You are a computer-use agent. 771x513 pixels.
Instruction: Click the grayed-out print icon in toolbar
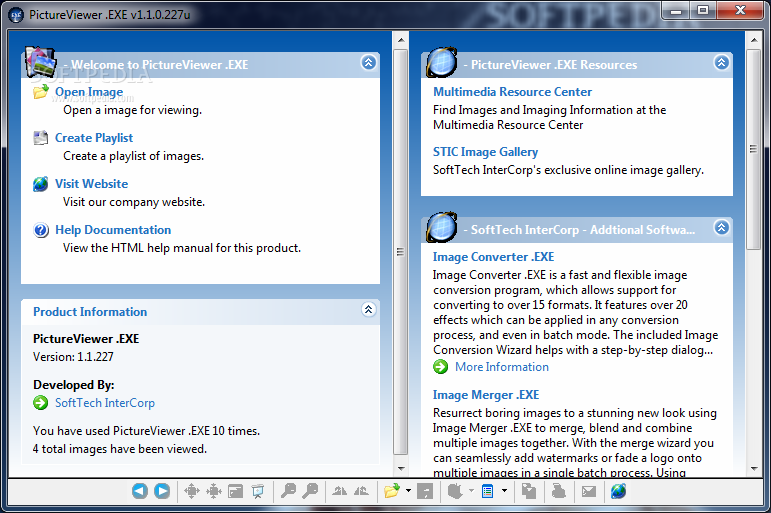[559, 491]
